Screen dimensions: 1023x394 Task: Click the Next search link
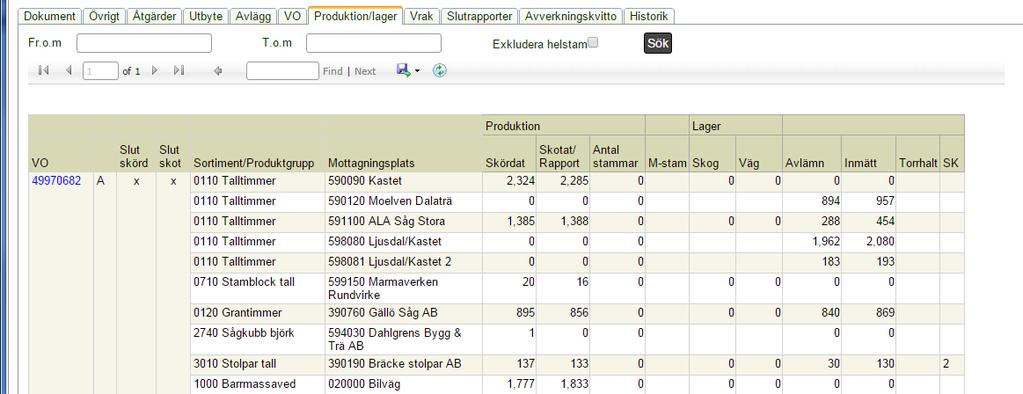click(x=365, y=71)
